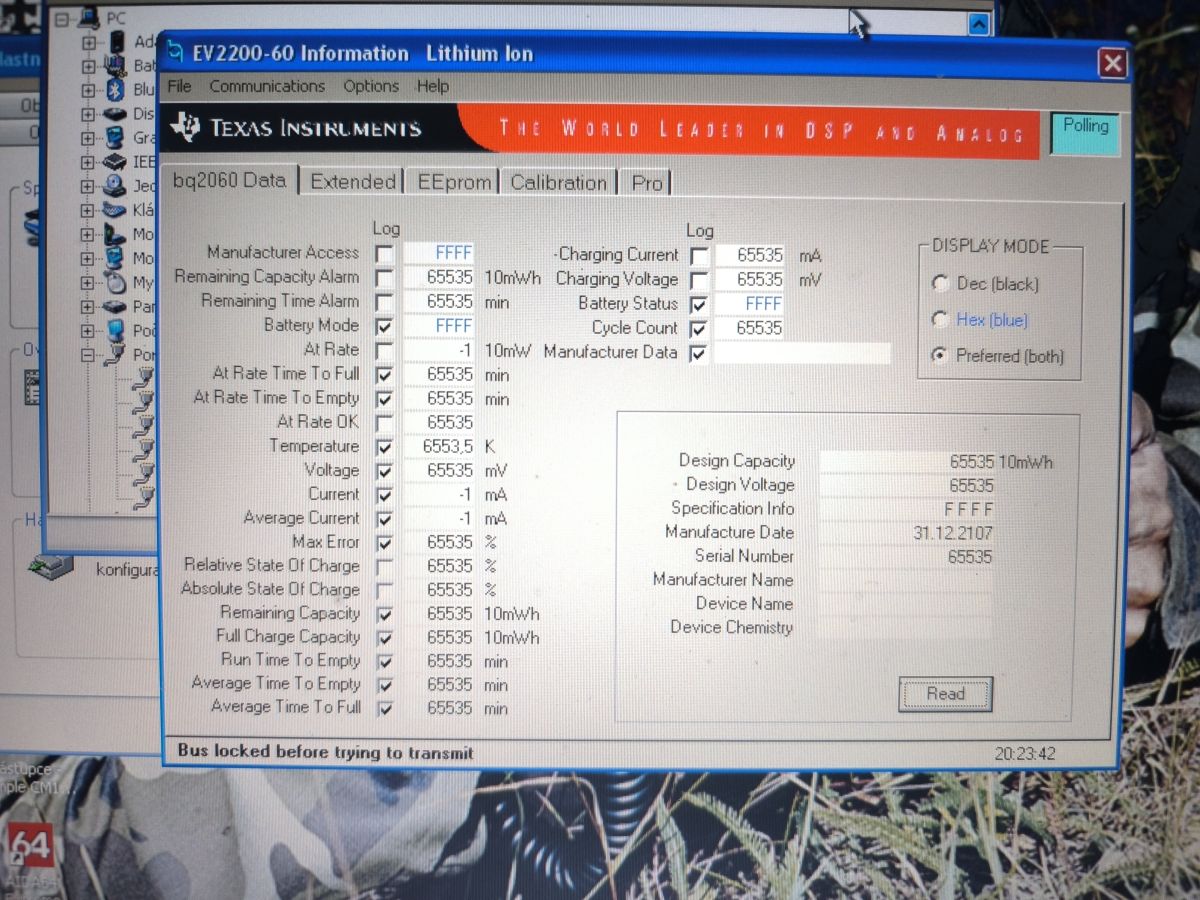Collapse the PC root node

point(63,19)
